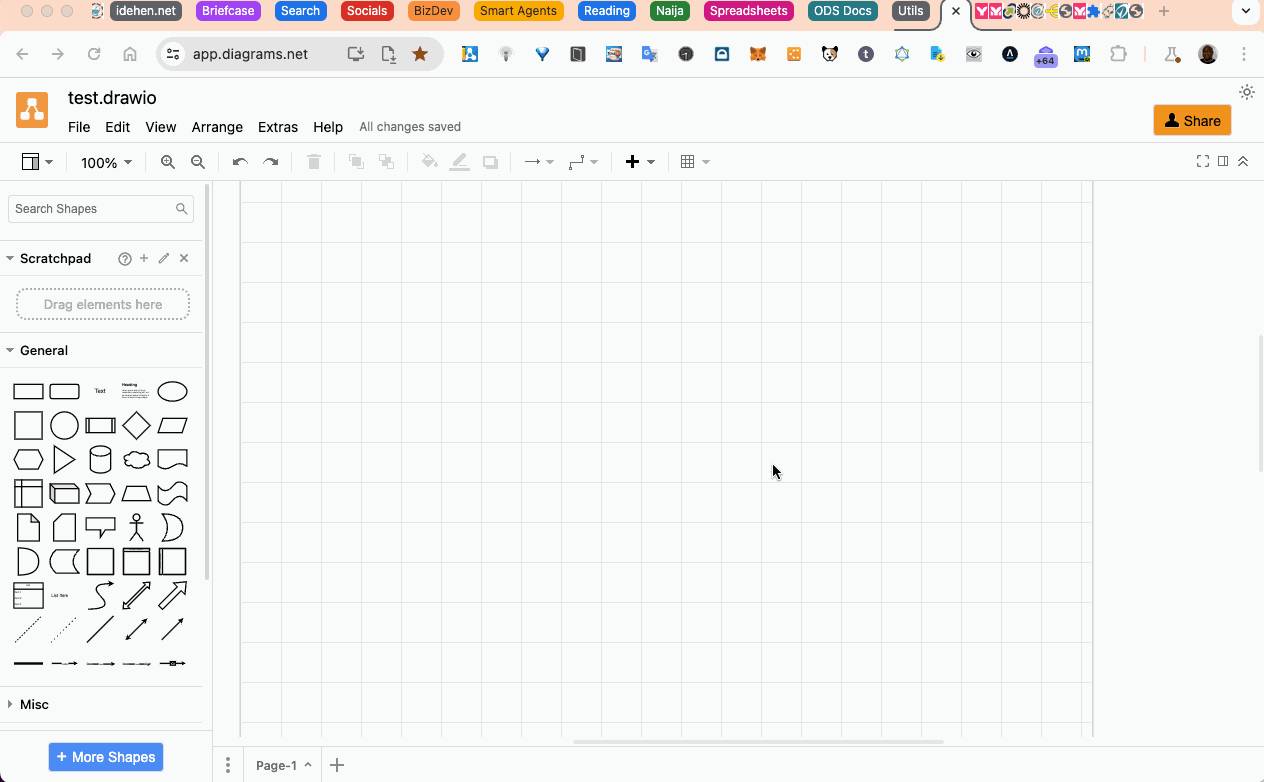The image size is (1264, 782).
Task: Select the Cloud shape in General shapes
Action: click(136, 459)
